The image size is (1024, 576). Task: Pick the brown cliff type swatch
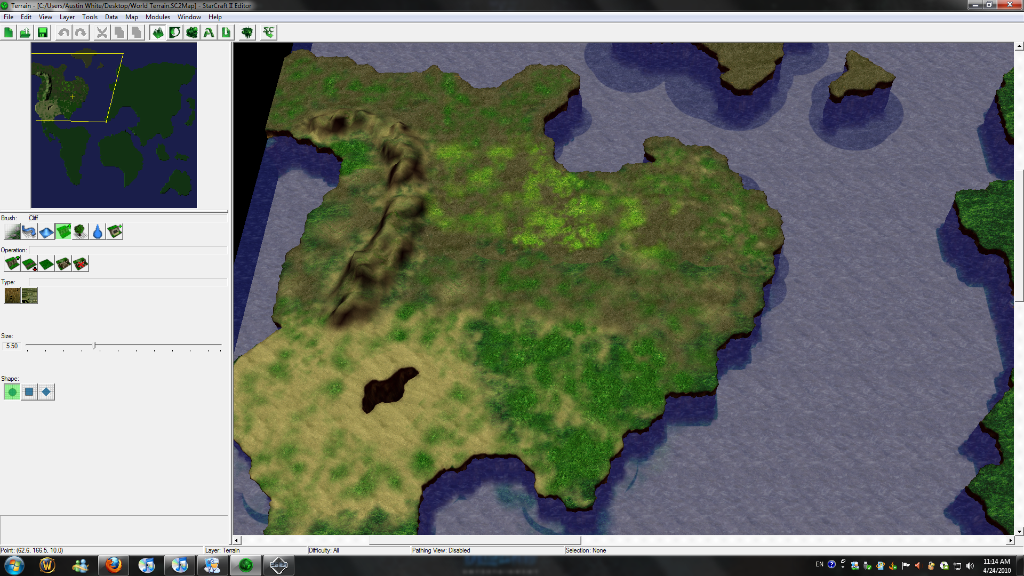[x=12, y=296]
